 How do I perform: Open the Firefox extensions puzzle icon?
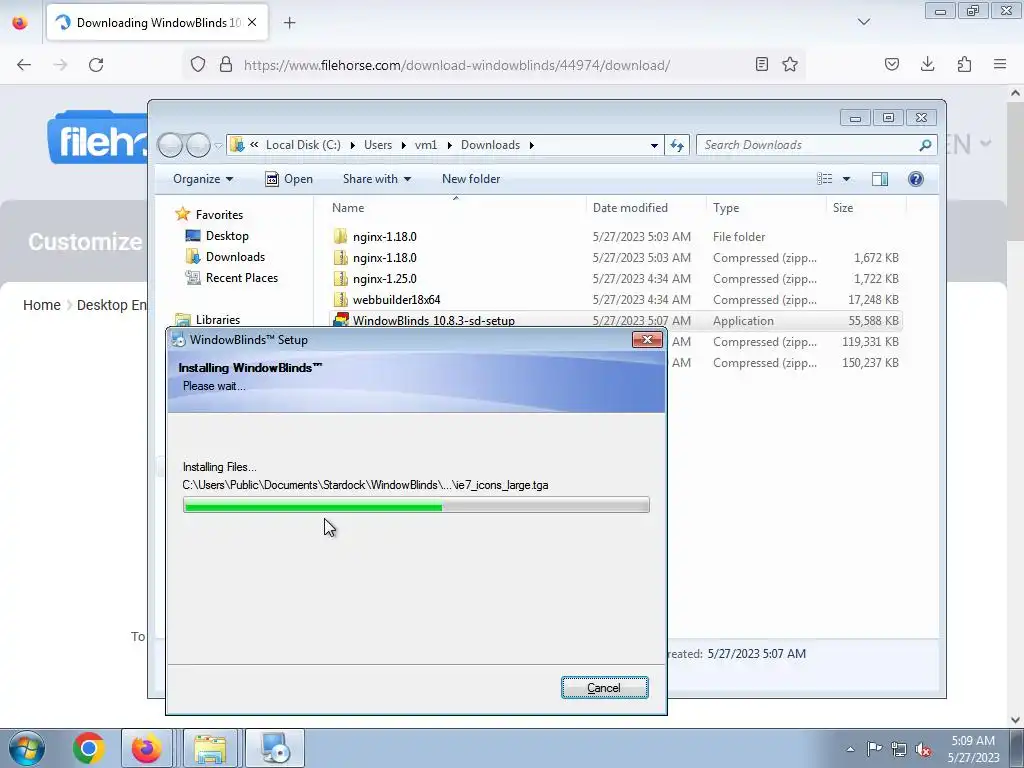964,64
